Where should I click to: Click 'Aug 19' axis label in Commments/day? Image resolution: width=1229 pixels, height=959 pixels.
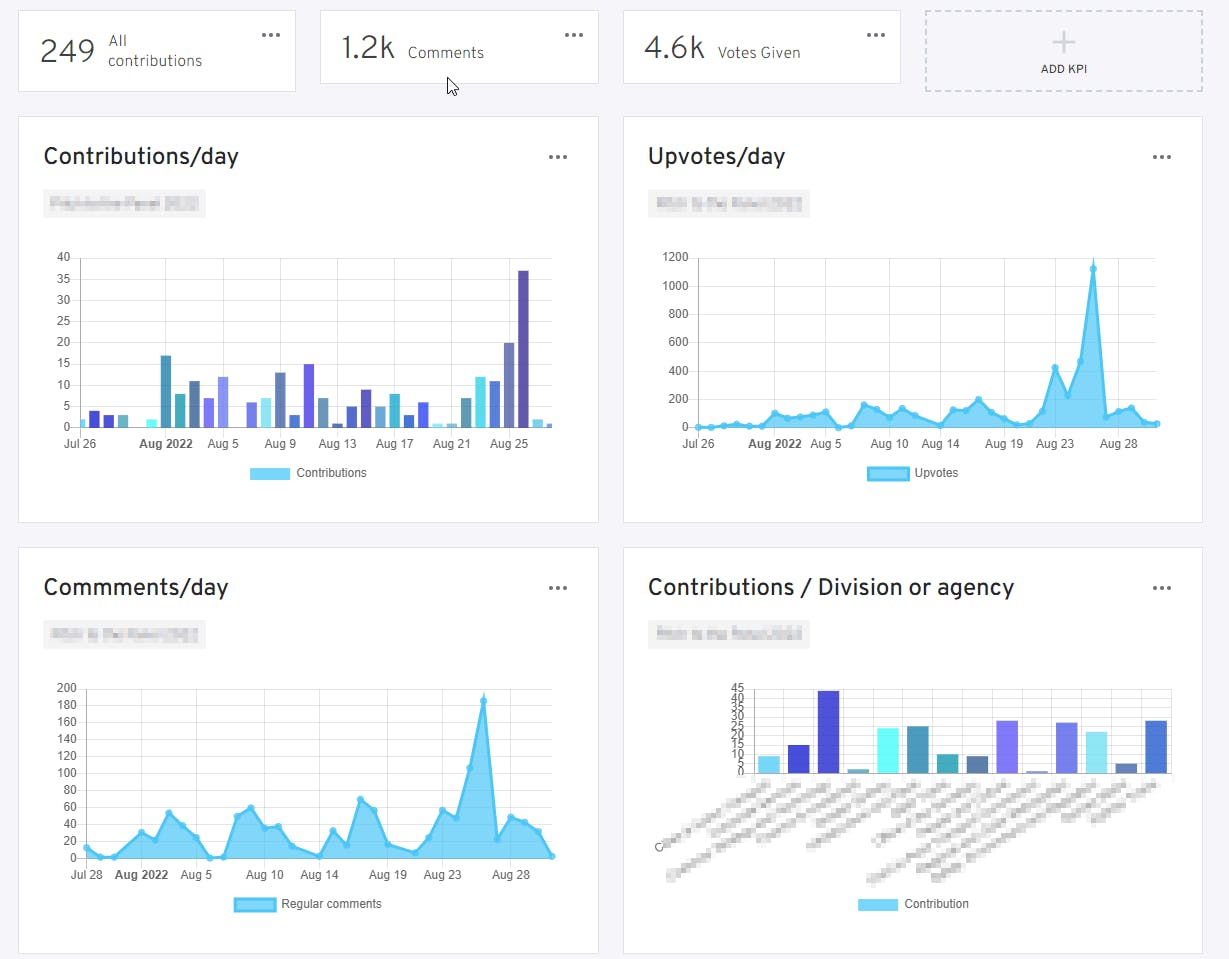click(388, 875)
